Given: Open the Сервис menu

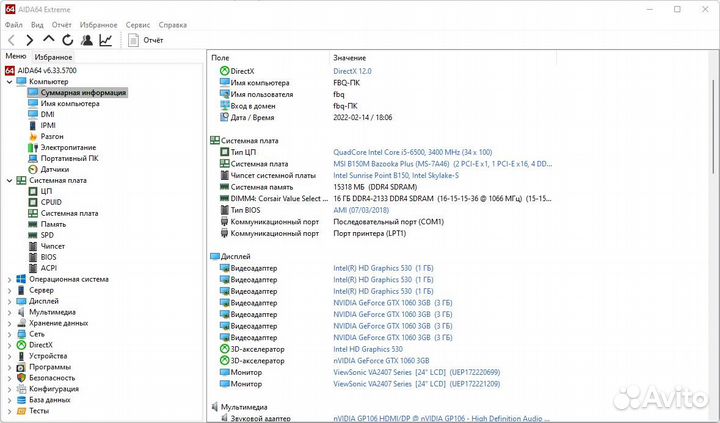Looking at the screenshot, I should 138,25.
